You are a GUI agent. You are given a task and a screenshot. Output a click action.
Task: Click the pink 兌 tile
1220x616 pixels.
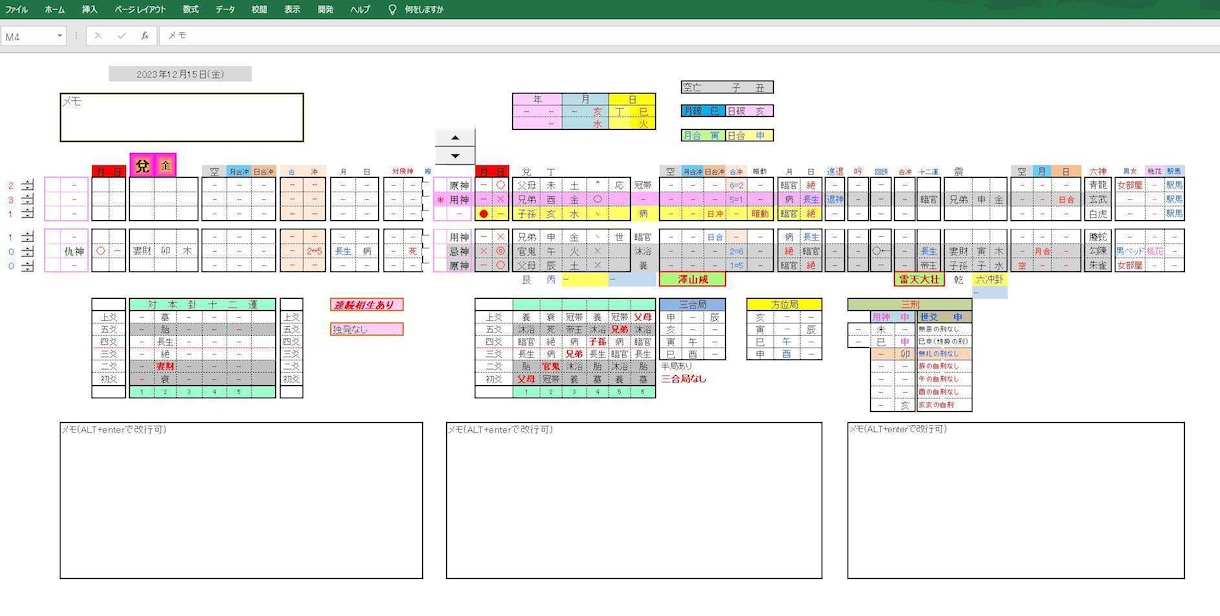[142, 165]
